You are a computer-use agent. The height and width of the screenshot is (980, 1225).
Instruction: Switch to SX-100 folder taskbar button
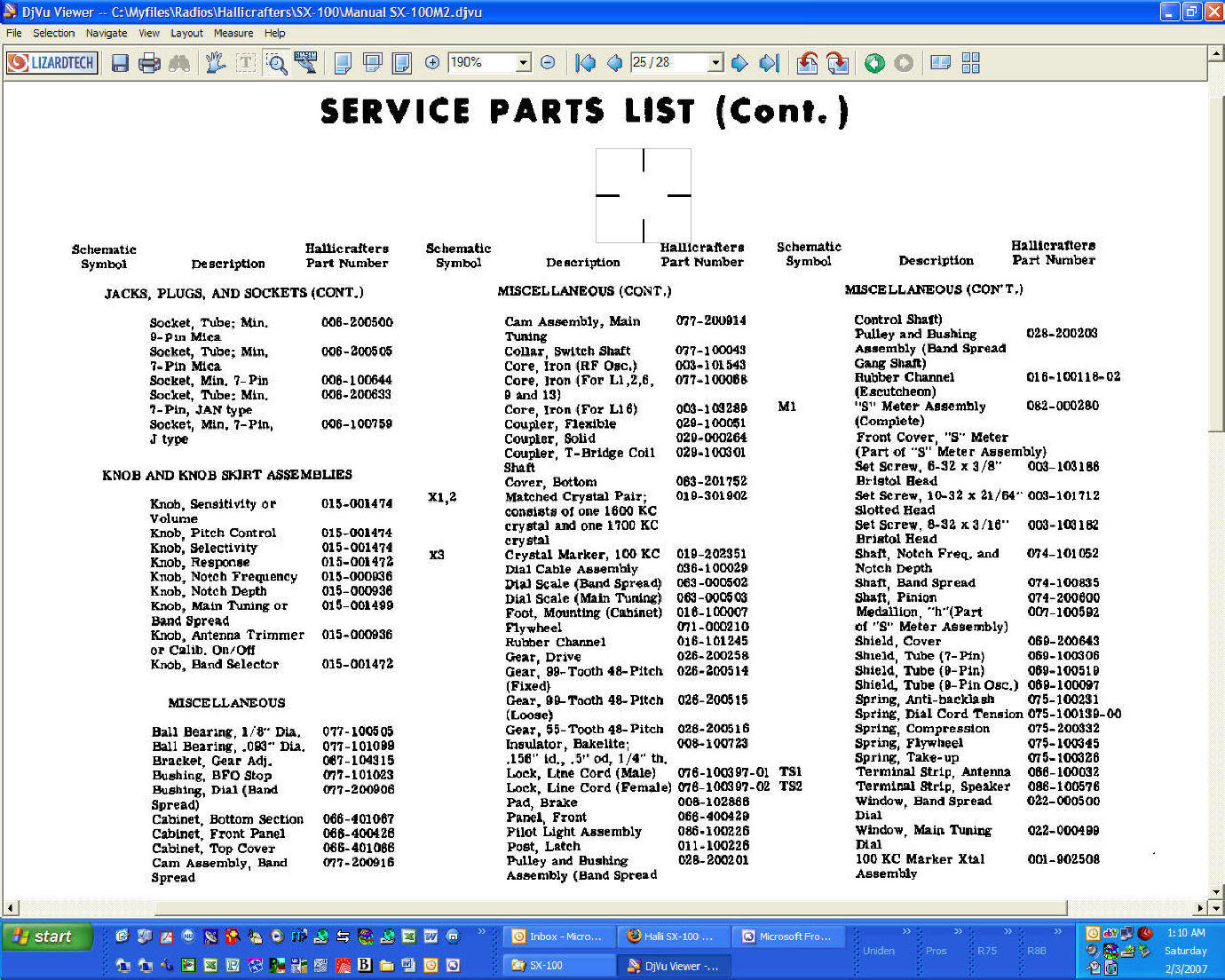click(557, 965)
